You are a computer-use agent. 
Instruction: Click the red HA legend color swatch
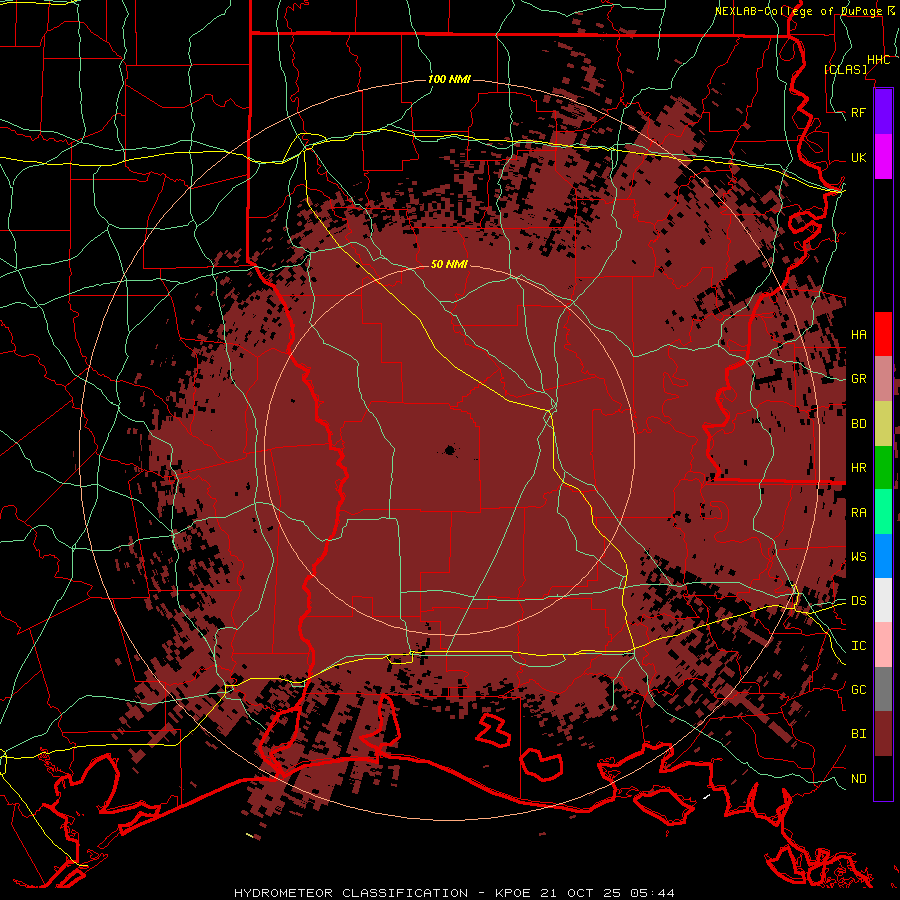pos(883,334)
